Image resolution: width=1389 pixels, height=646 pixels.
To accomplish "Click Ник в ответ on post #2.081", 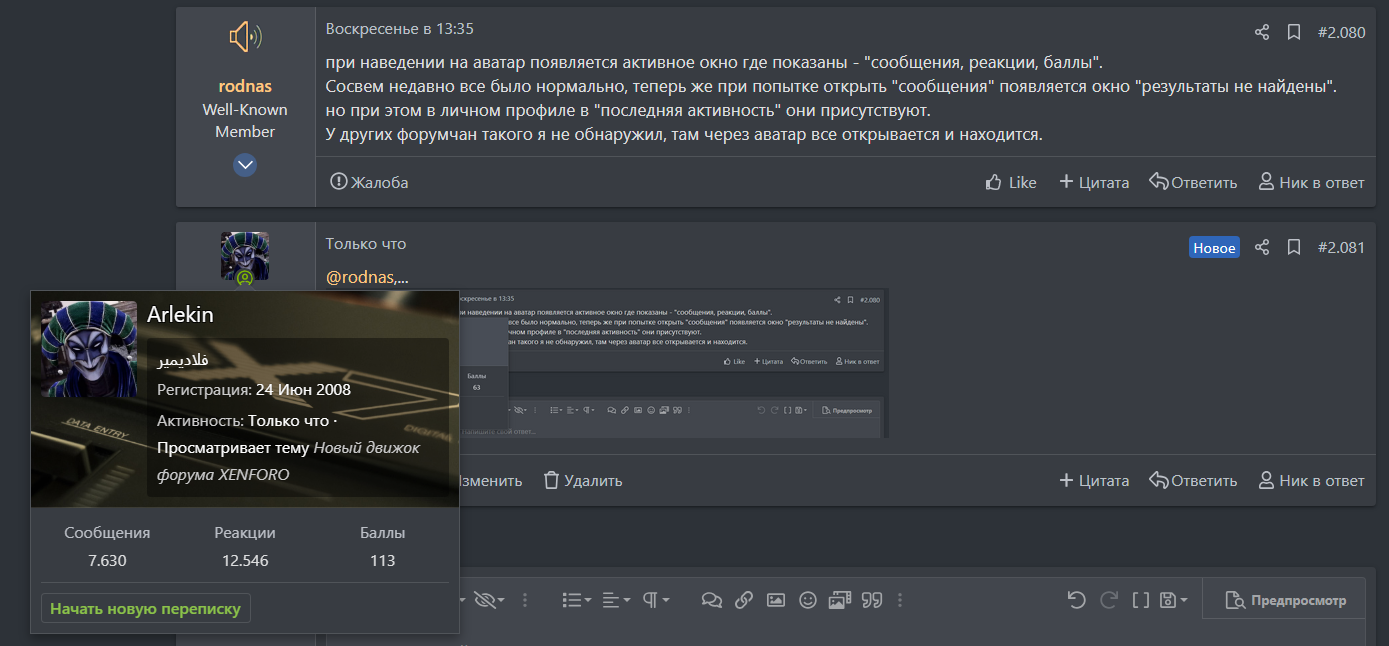I will click(x=1311, y=480).
